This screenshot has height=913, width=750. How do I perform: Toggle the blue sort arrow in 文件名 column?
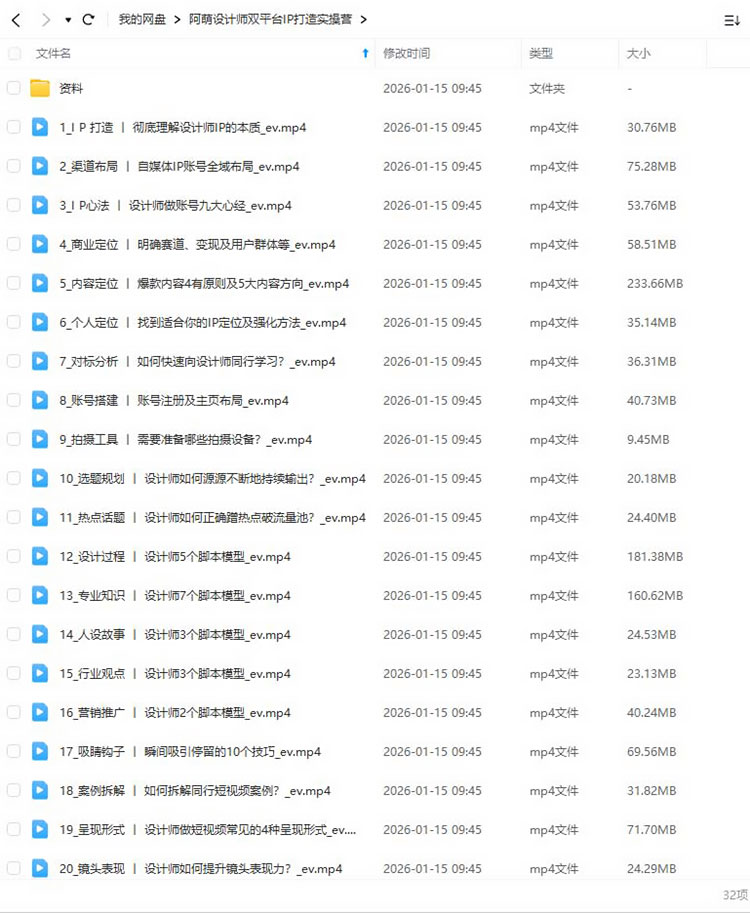[x=365, y=54]
